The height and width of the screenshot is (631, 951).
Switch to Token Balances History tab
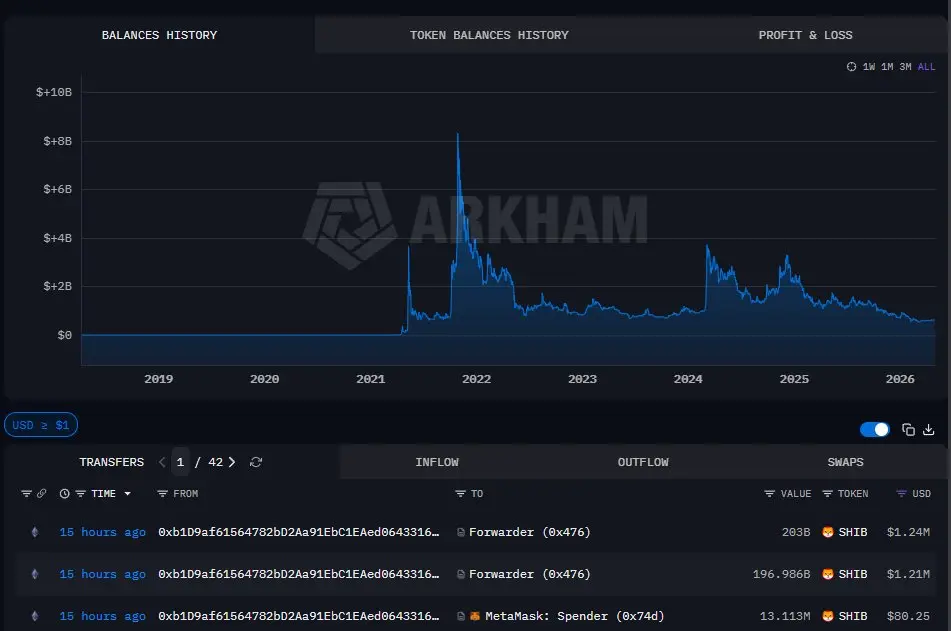coord(489,35)
